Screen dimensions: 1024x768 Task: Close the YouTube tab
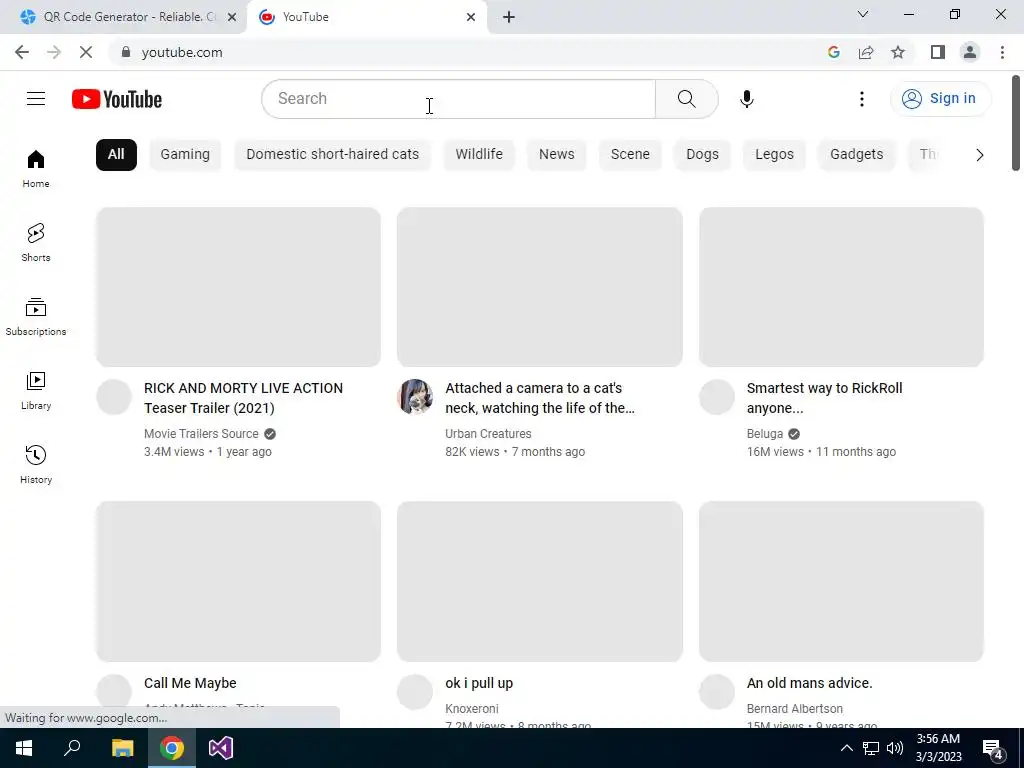[x=471, y=17]
